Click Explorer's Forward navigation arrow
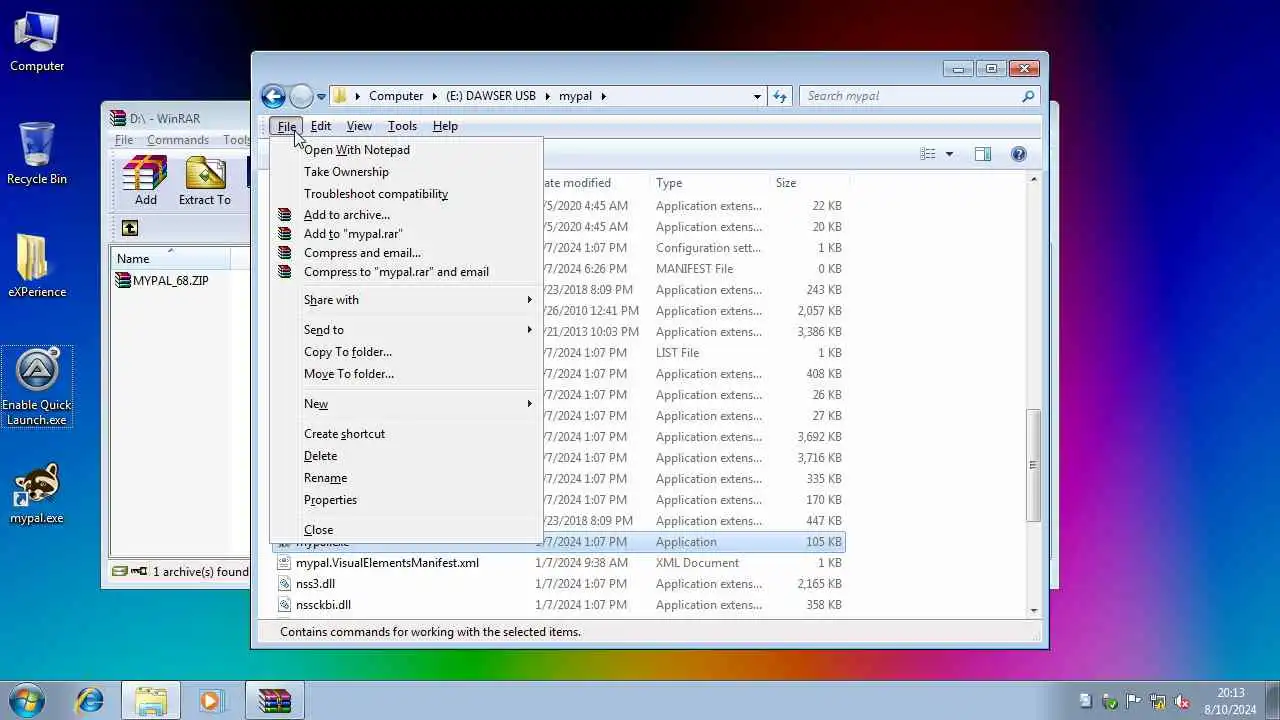 301,96
